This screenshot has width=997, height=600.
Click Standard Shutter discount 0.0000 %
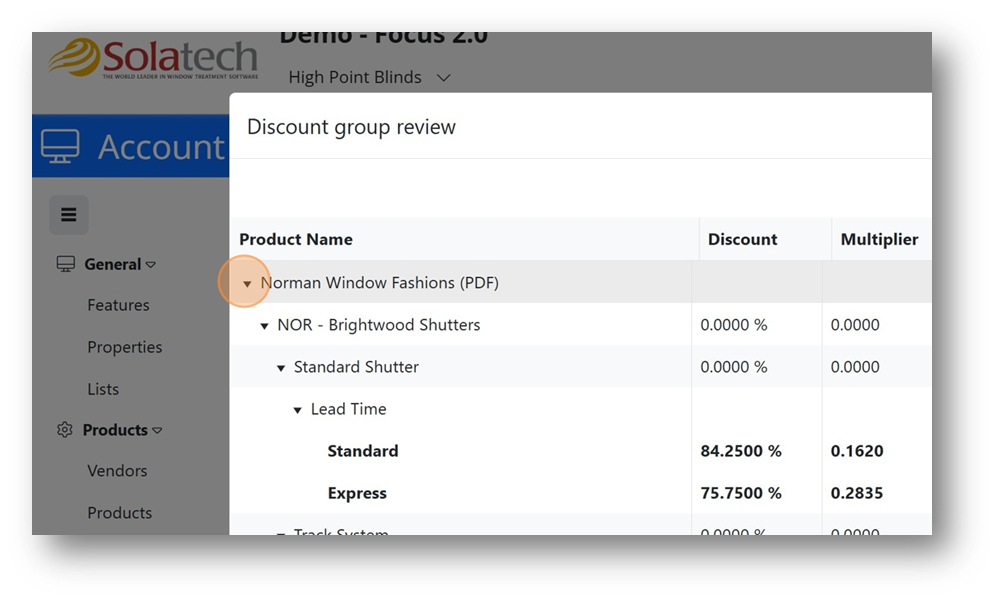pos(734,367)
